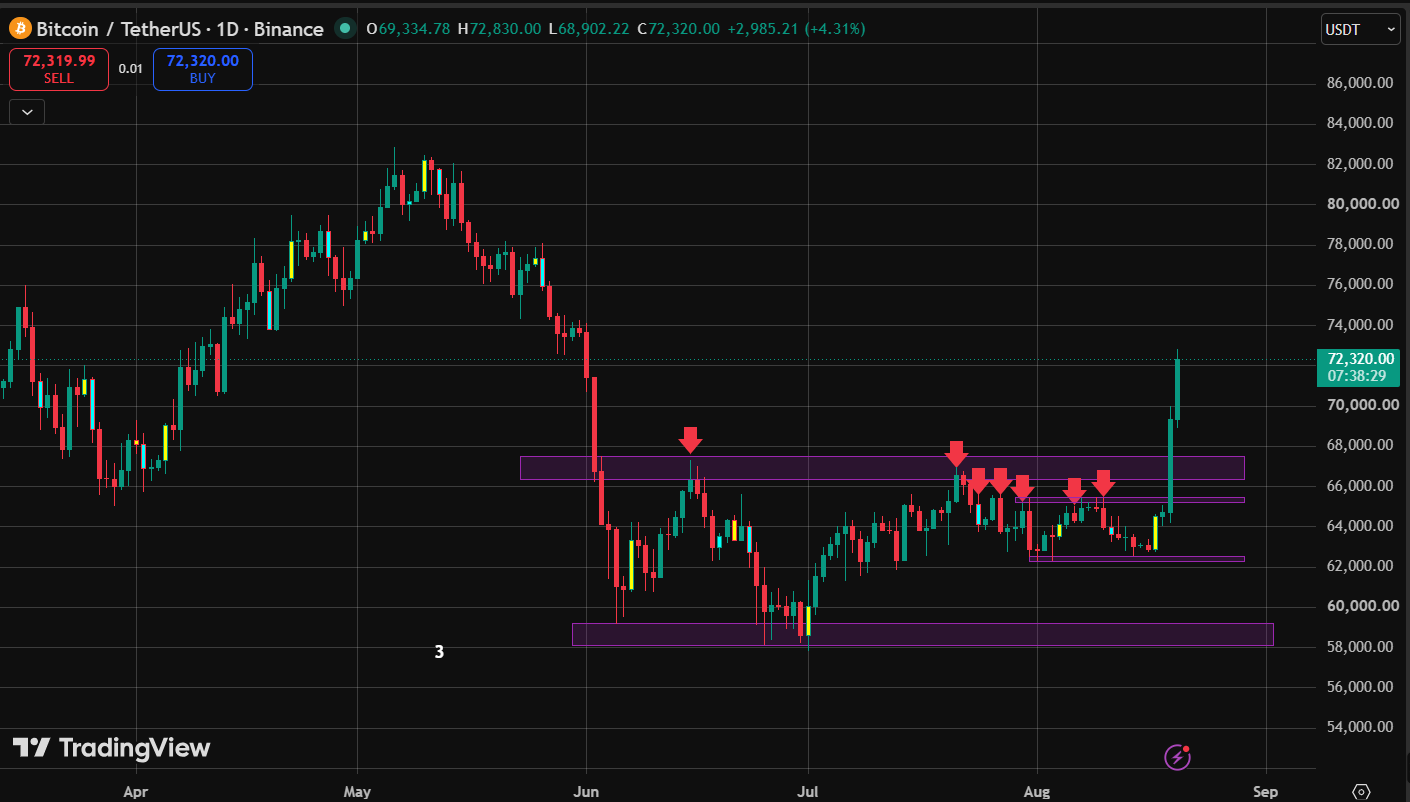Click the 64,000.00 price axis label
1410x802 pixels.
tap(1360, 526)
